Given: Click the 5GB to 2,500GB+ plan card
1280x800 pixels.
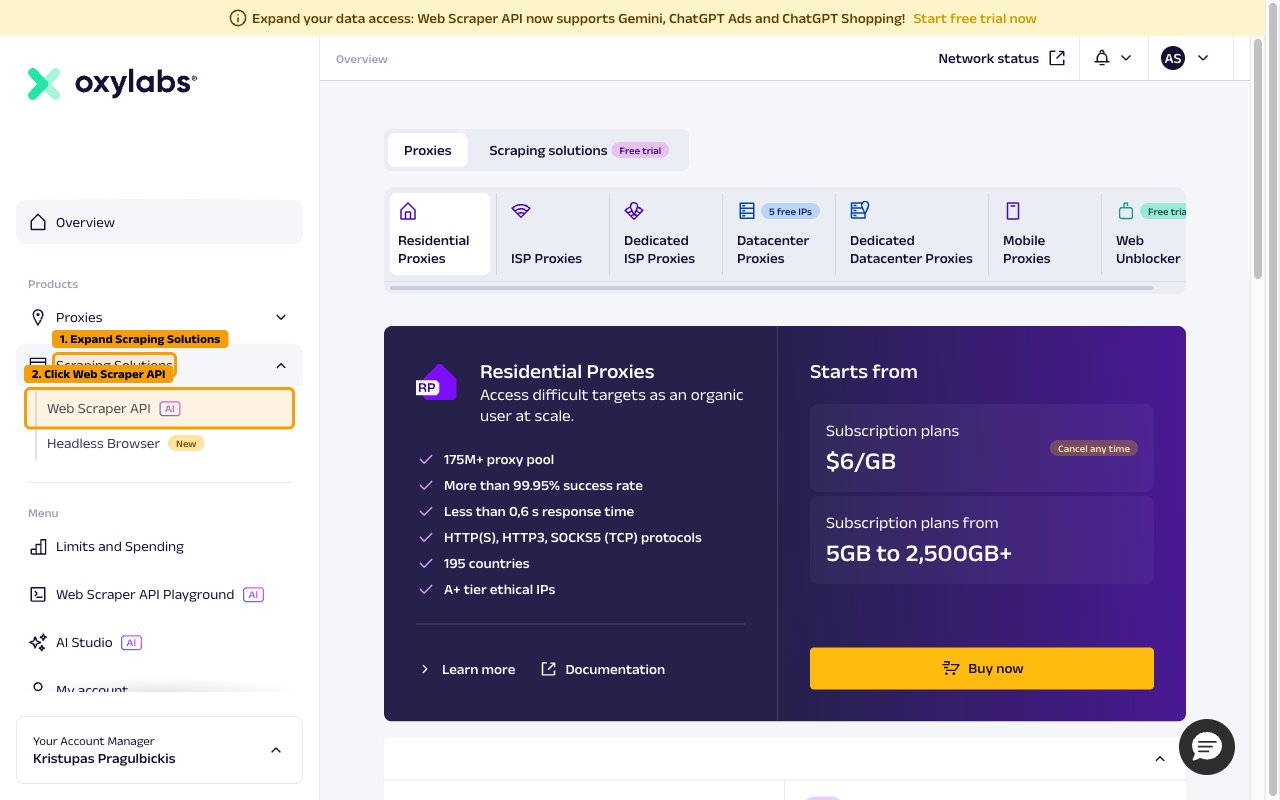Looking at the screenshot, I should (x=982, y=540).
